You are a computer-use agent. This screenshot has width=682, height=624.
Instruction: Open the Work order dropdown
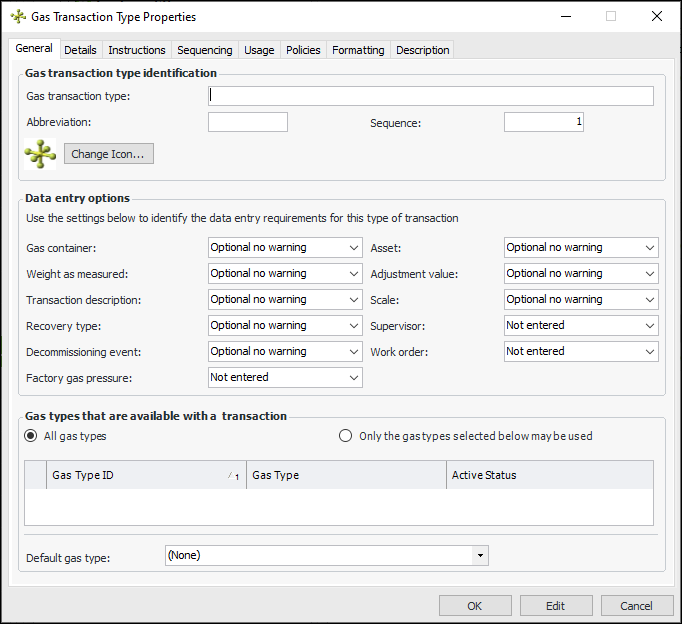point(580,351)
